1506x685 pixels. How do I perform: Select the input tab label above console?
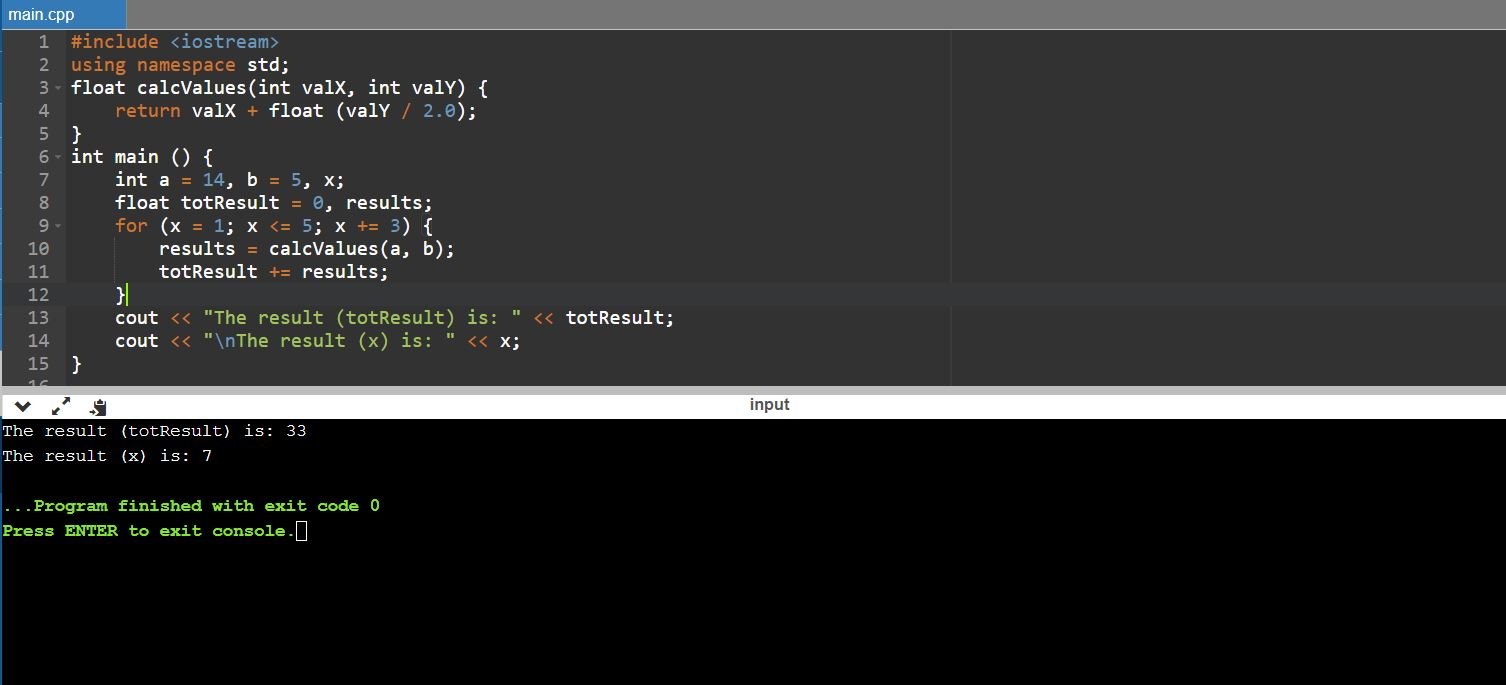point(769,404)
